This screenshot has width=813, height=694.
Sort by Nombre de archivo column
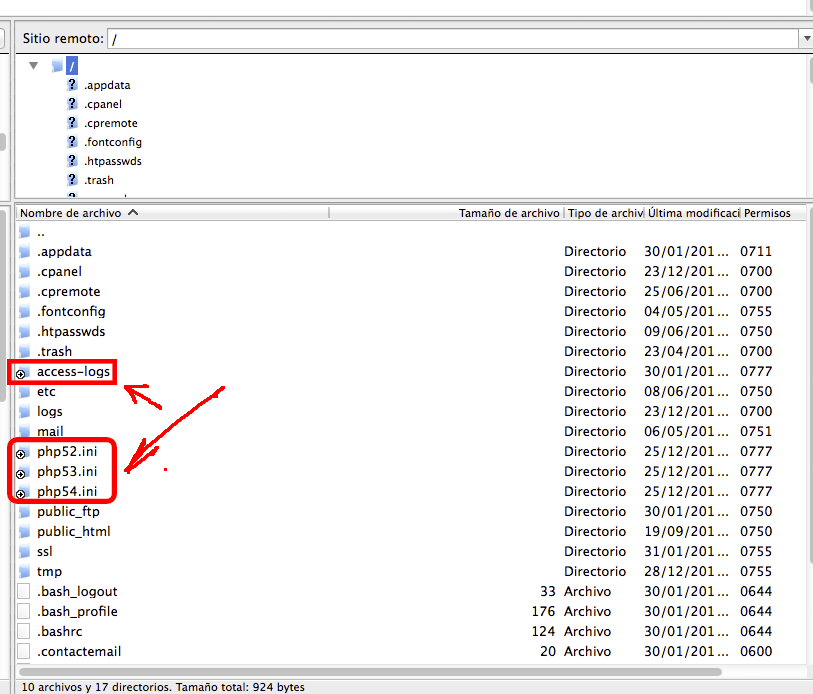(x=172, y=213)
